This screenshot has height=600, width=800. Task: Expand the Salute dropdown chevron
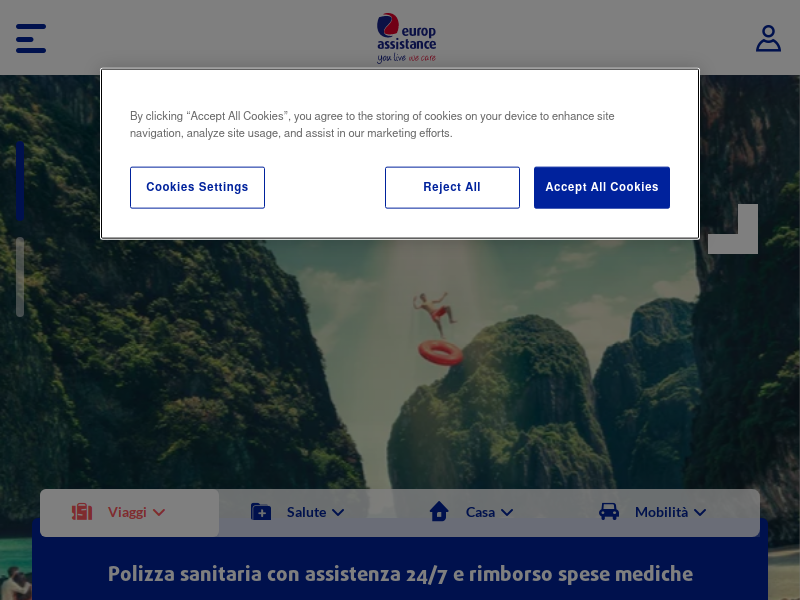338,512
